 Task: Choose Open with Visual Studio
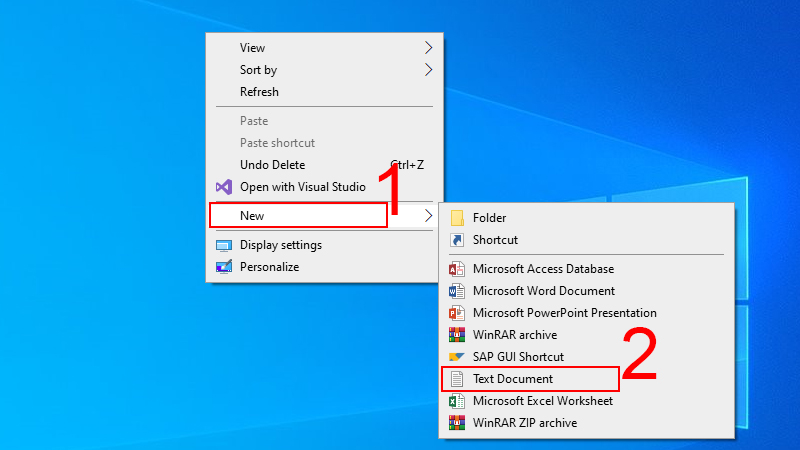(x=324, y=187)
